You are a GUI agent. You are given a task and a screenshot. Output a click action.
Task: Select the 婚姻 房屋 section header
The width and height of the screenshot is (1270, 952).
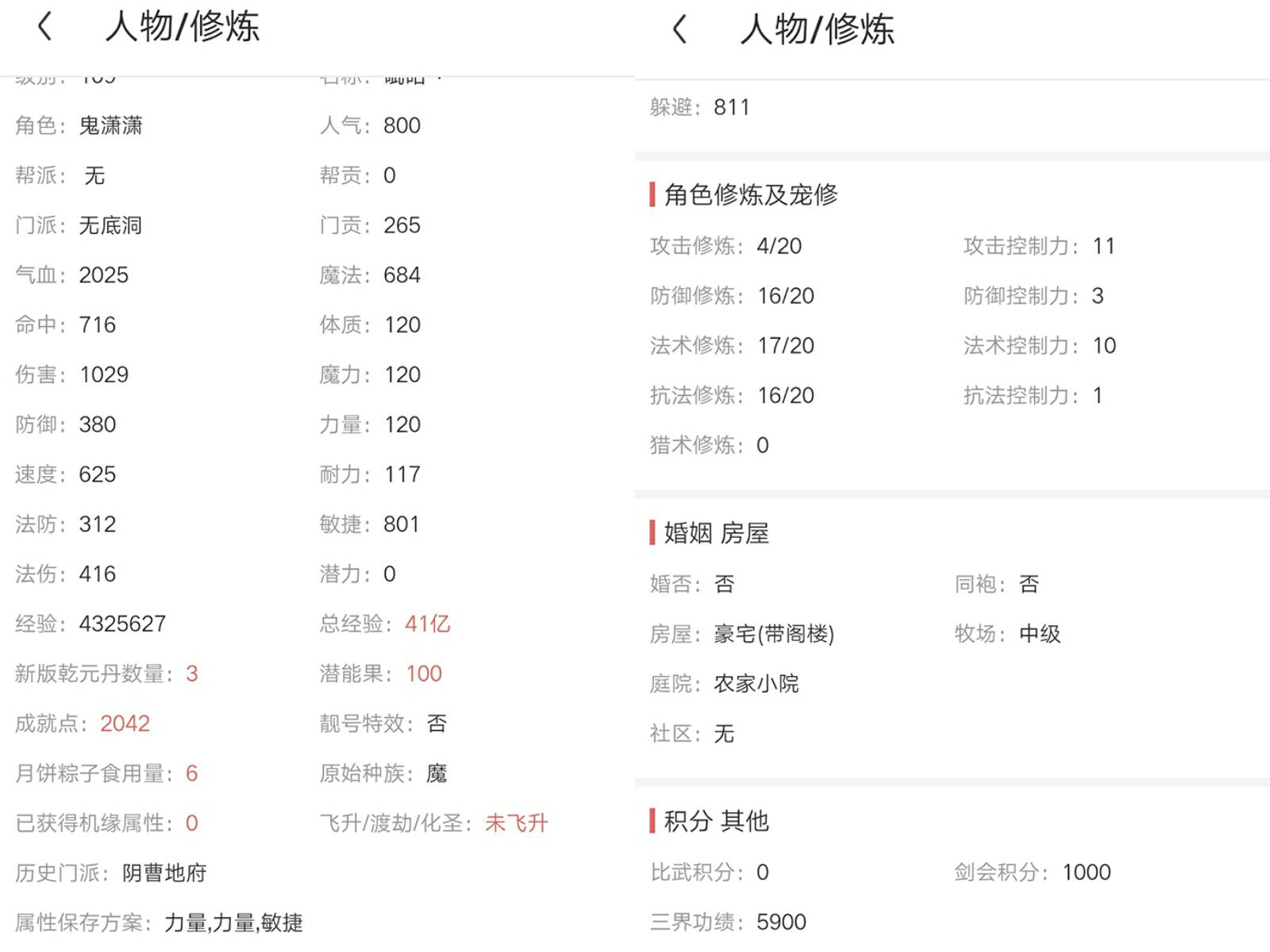click(716, 533)
